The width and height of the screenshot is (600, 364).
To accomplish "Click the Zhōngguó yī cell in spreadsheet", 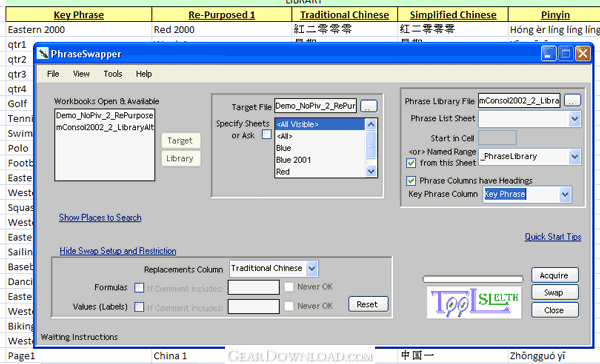I will tap(554, 356).
